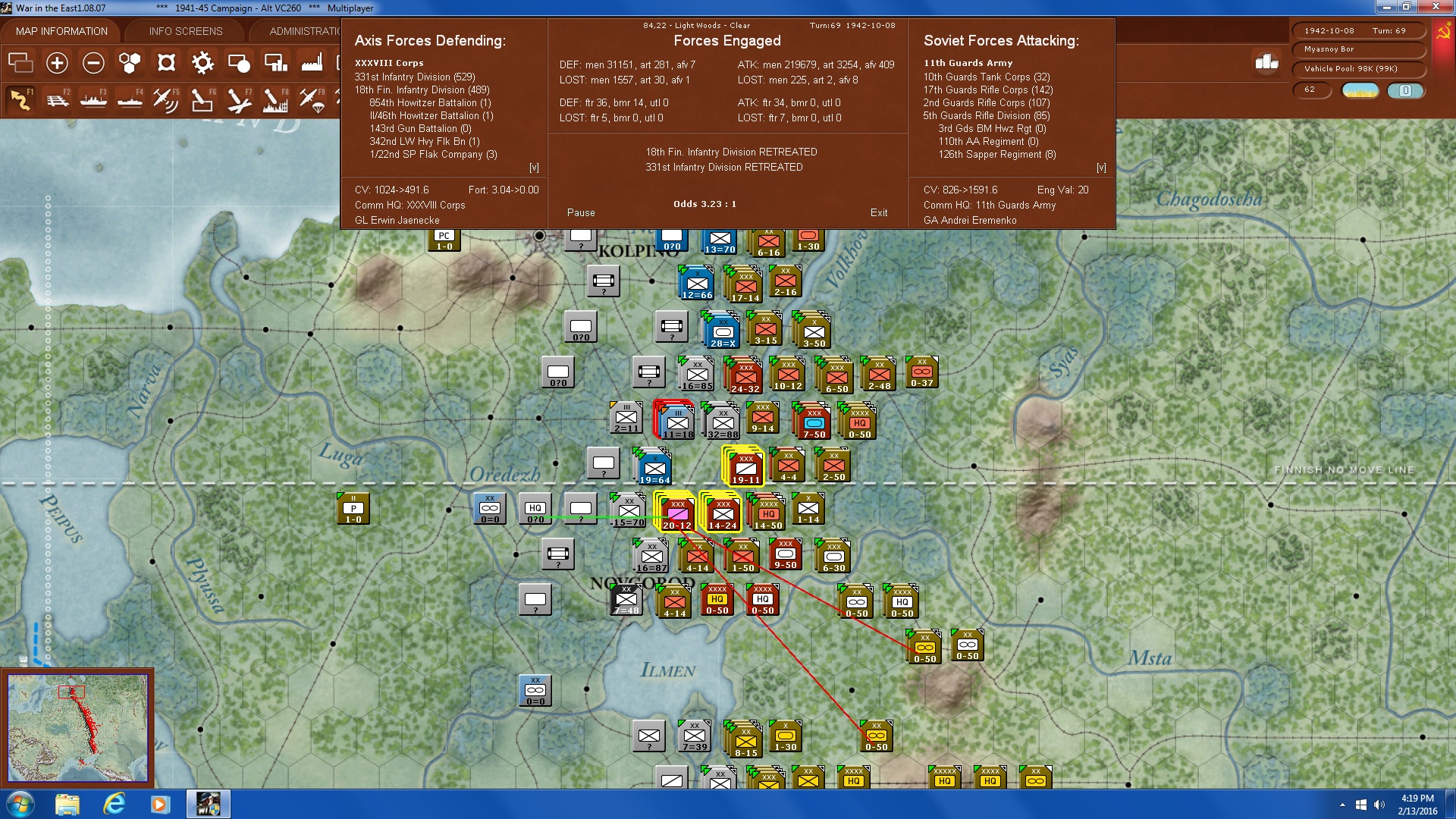Pause the combat resolution display
The width and height of the screenshot is (1456, 819).
point(581,213)
